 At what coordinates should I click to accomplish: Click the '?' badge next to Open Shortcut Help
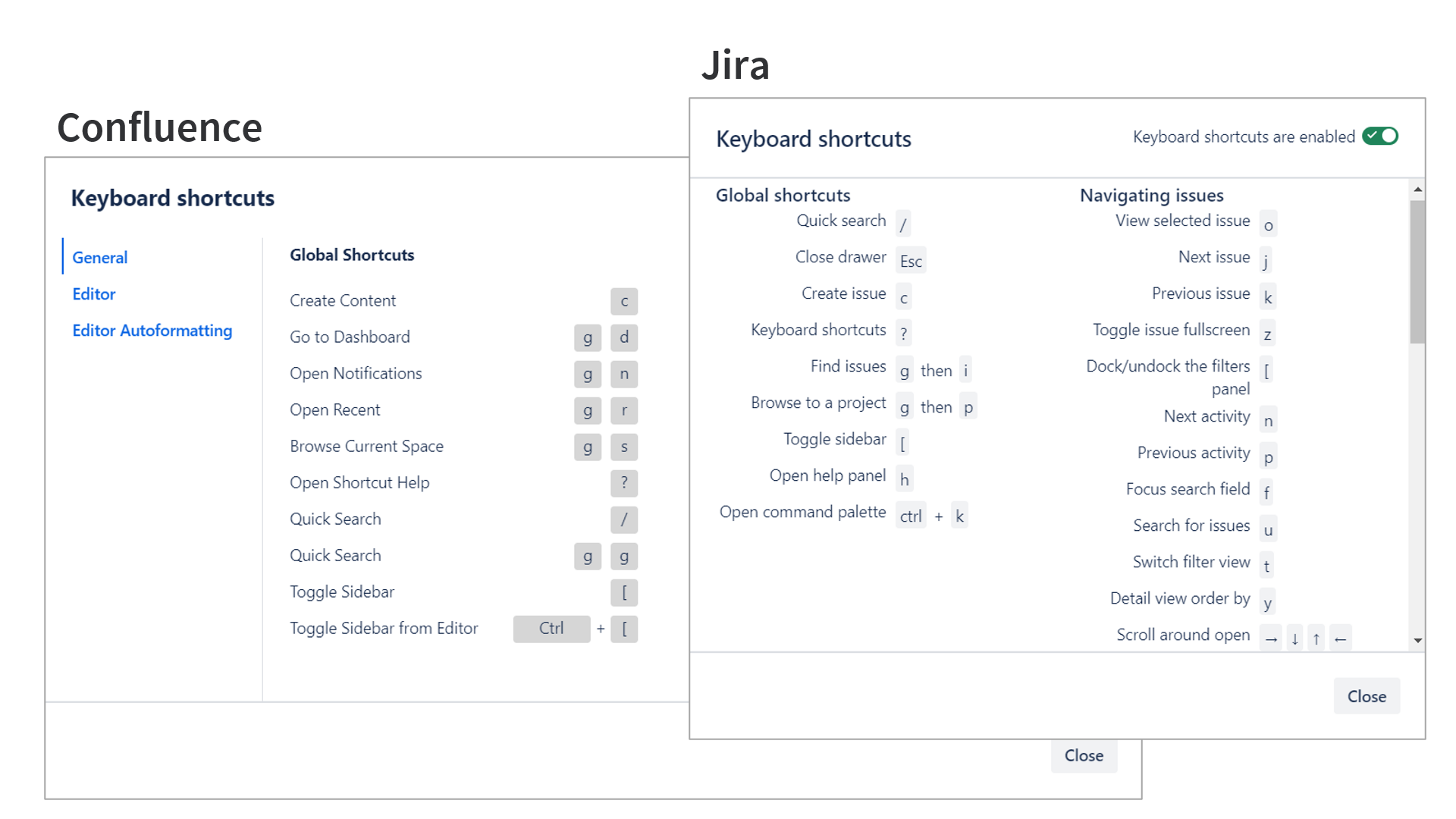(624, 483)
